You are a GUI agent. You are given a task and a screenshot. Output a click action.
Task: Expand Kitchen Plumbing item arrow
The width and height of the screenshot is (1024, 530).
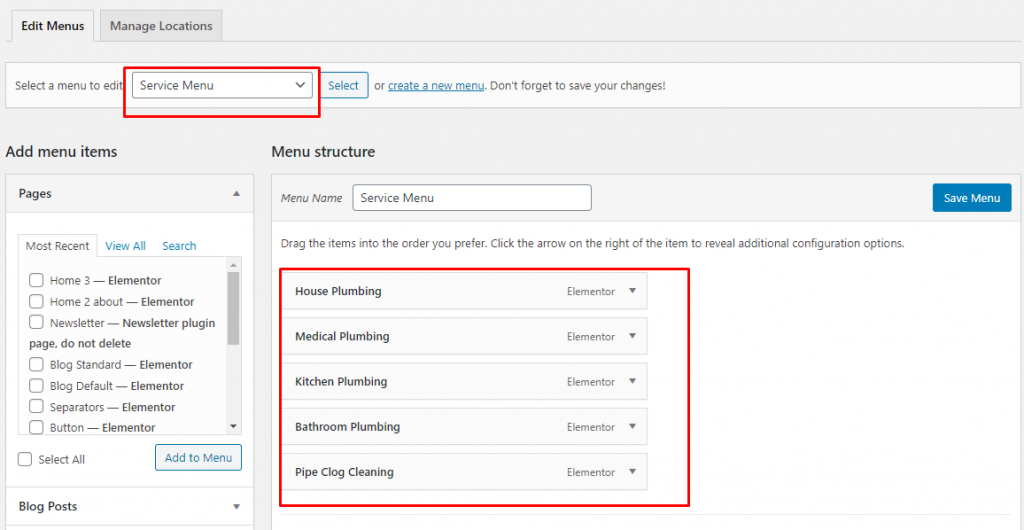[x=632, y=381]
